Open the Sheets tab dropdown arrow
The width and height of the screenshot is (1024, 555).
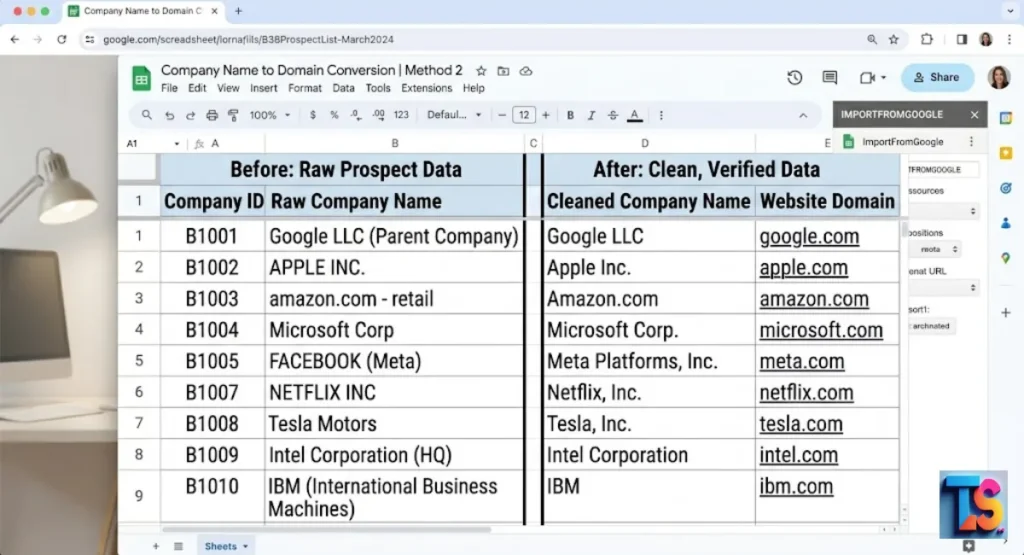pos(246,546)
